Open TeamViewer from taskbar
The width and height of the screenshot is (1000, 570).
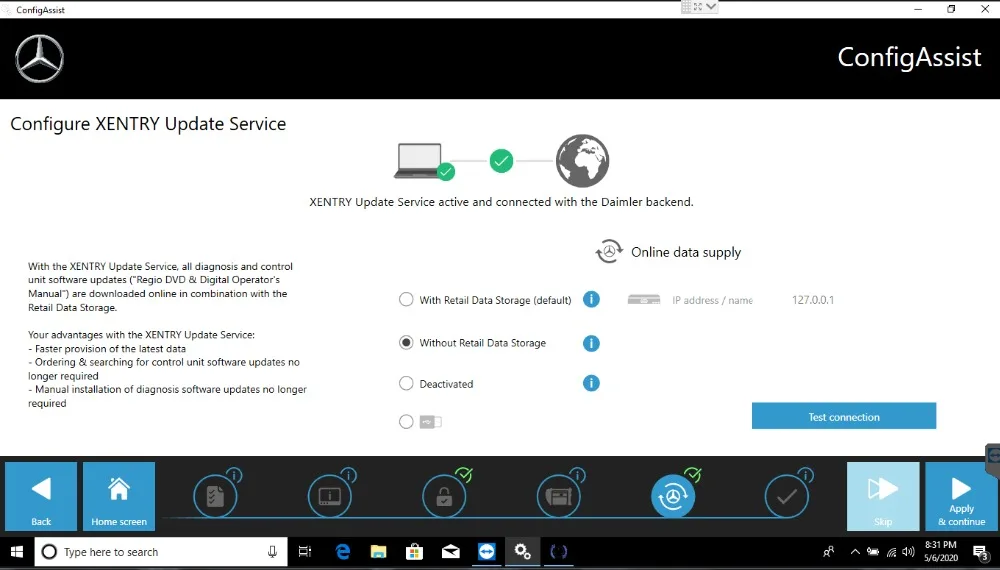point(487,552)
